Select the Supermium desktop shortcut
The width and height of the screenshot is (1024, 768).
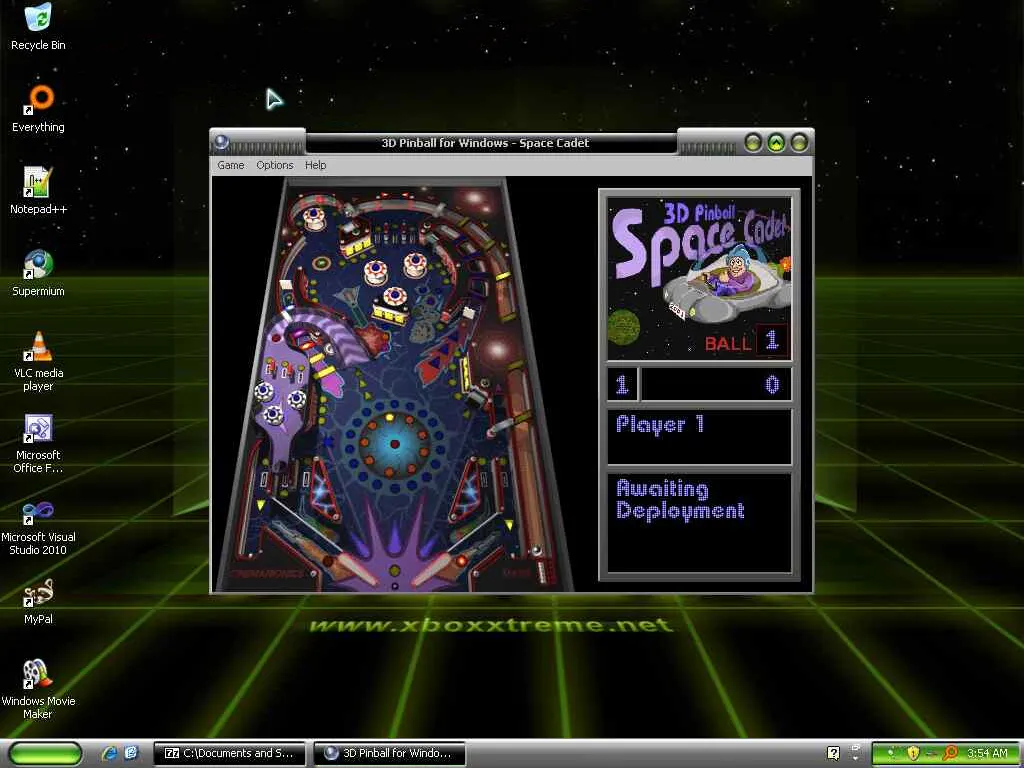38,273
